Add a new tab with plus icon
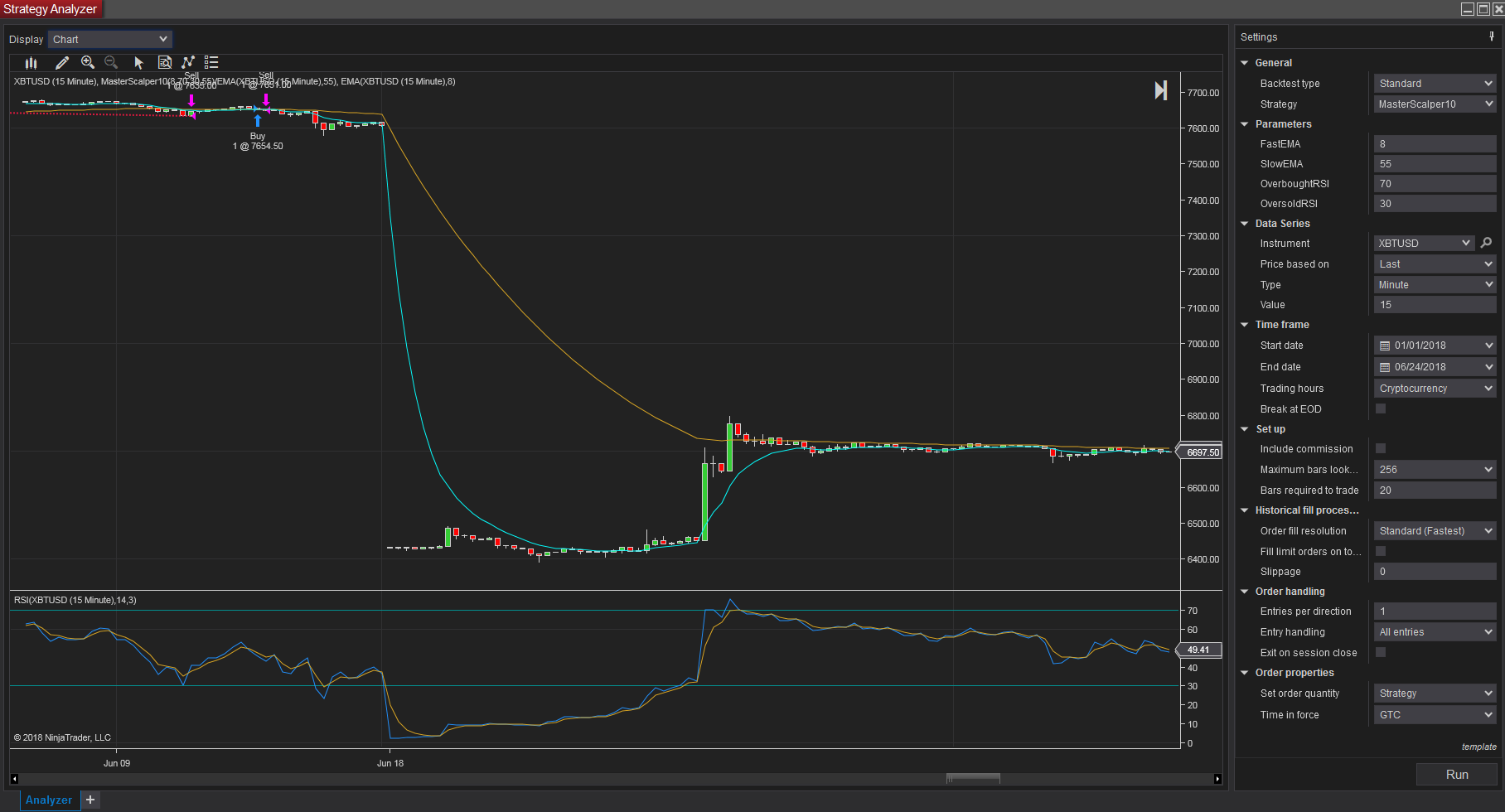The image size is (1505, 812). point(90,800)
